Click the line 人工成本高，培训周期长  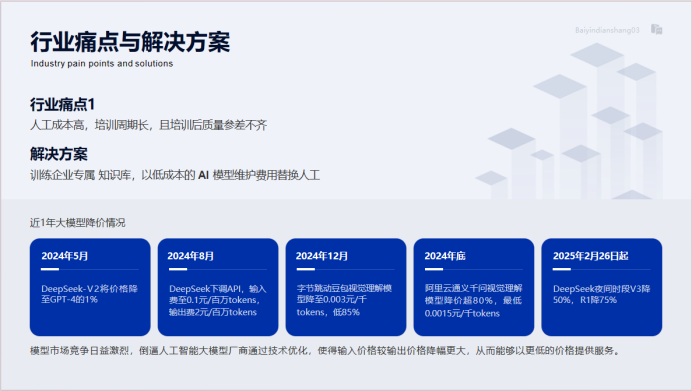click(x=148, y=125)
